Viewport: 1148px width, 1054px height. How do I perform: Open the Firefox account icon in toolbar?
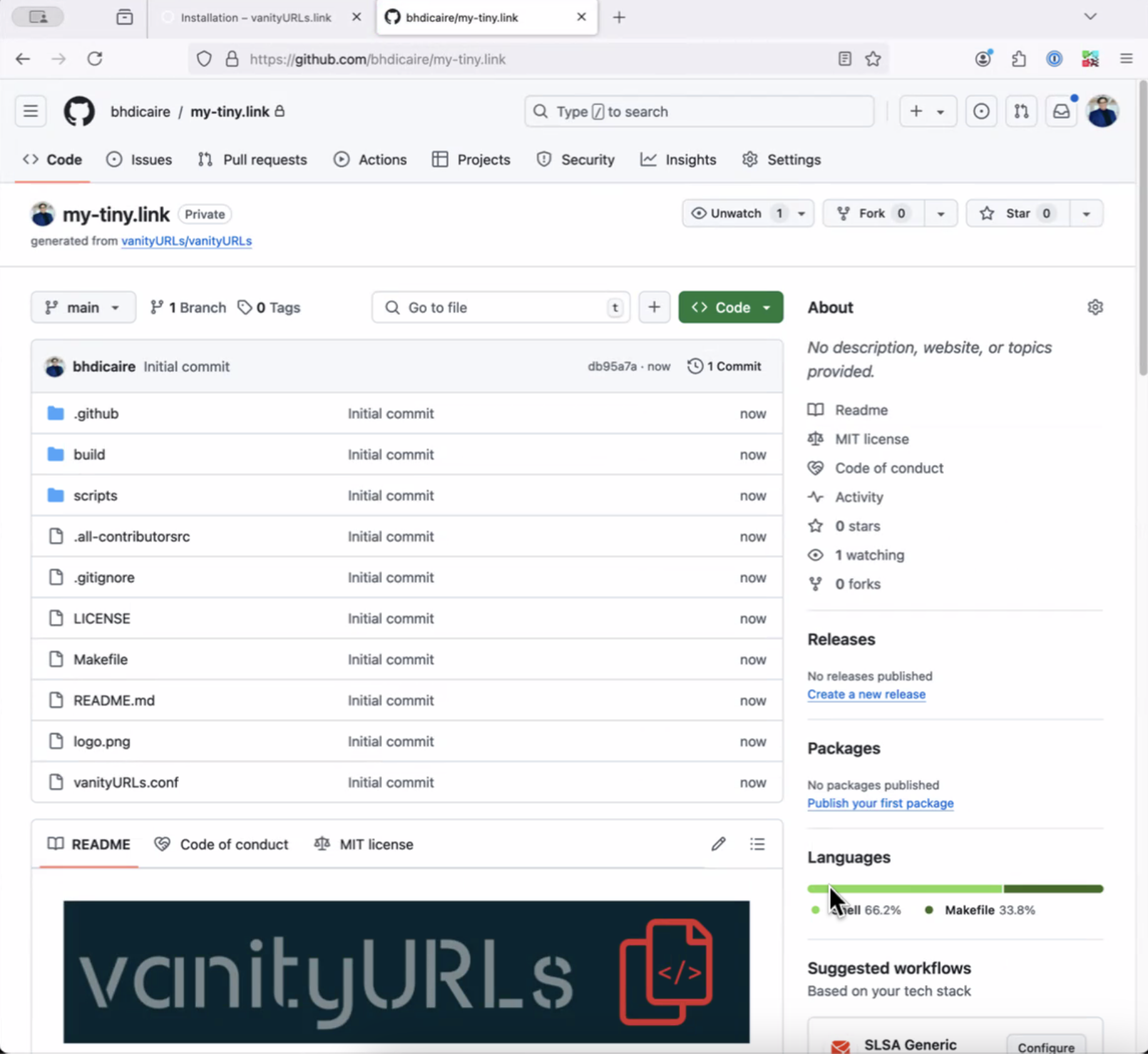[x=983, y=59]
